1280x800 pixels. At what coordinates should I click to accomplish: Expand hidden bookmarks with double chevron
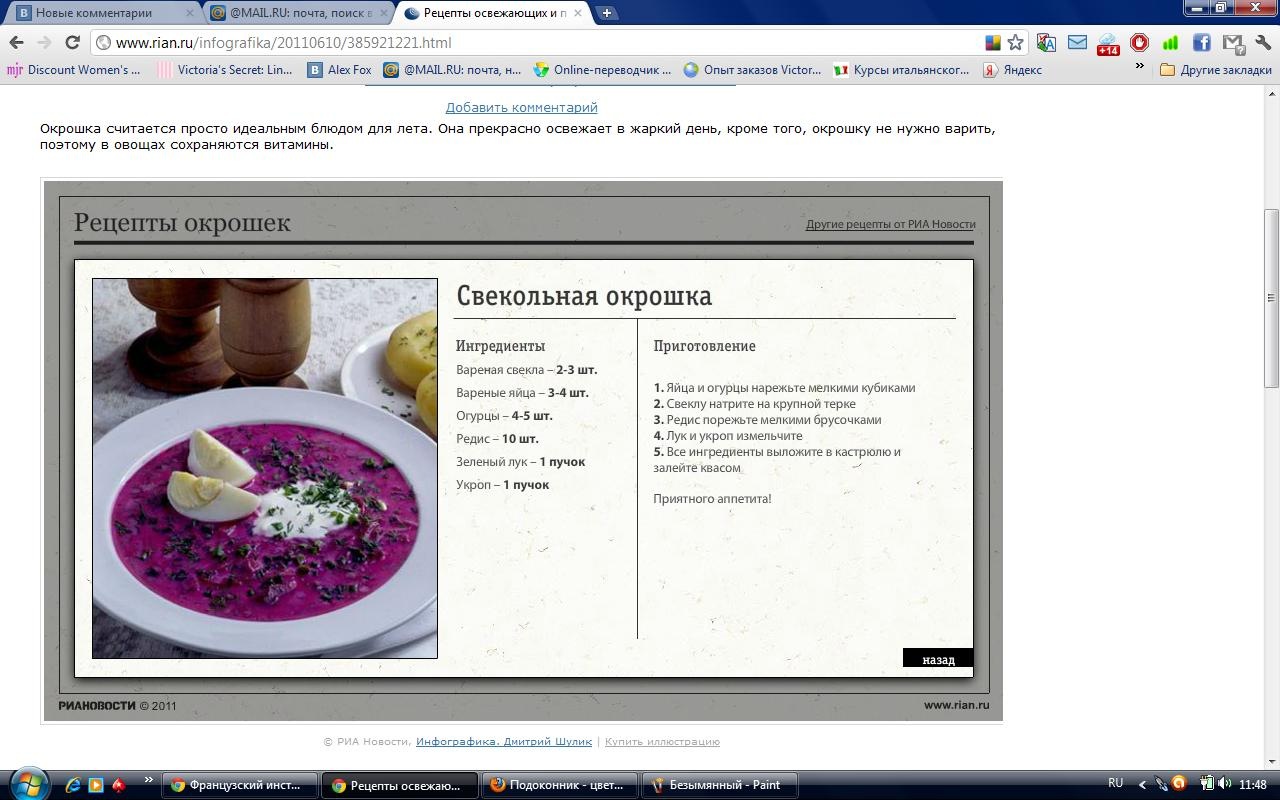click(x=1139, y=67)
